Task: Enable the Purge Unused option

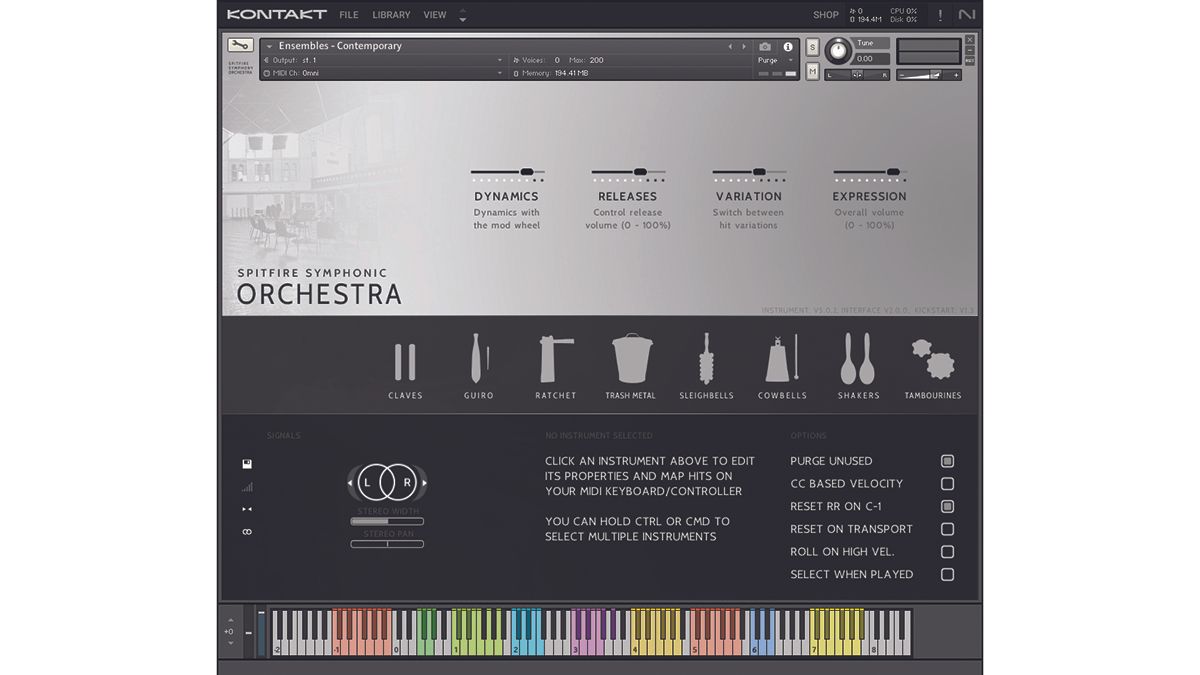Action: 947,461
